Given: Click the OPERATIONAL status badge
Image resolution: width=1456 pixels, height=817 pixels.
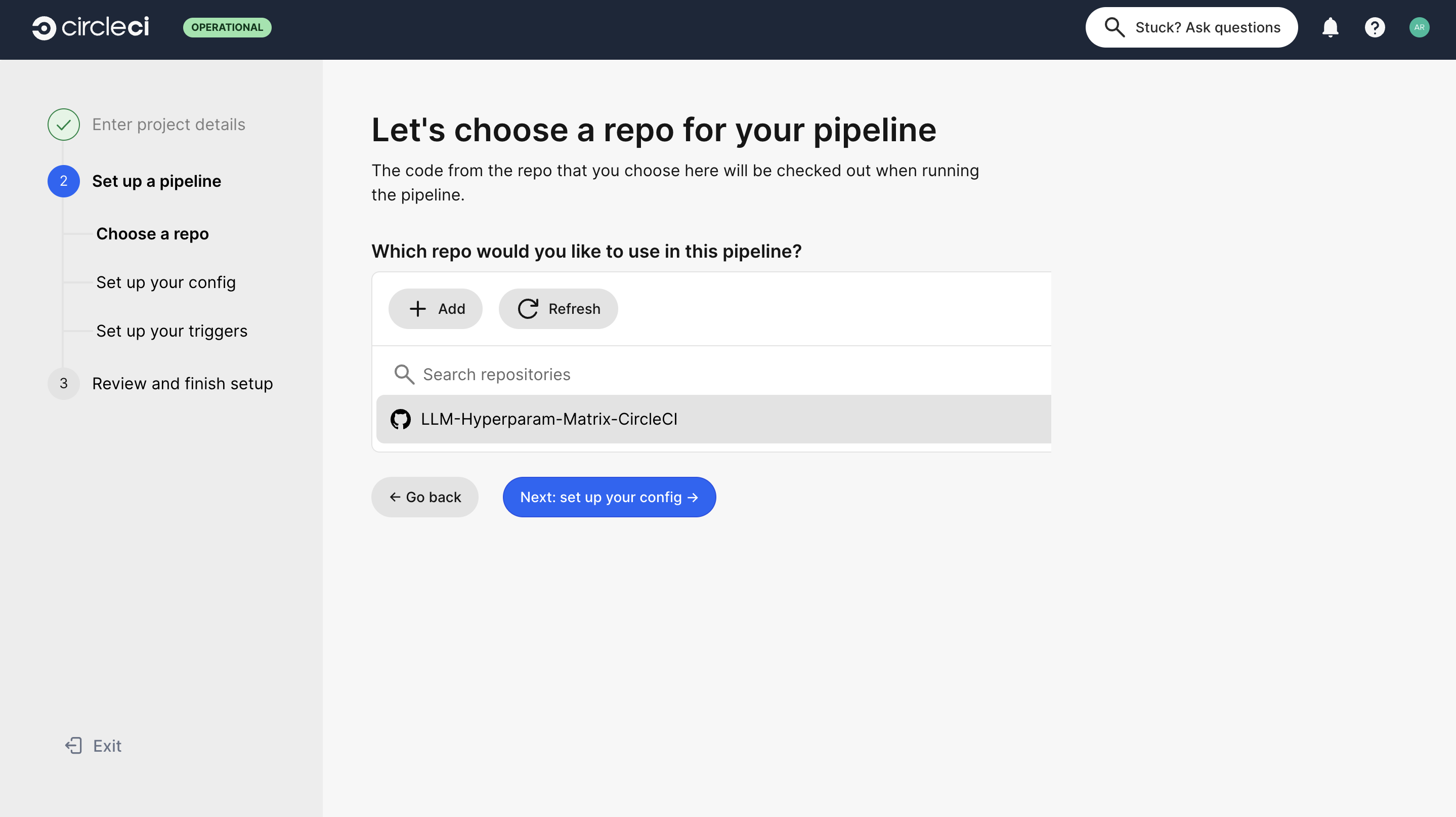Looking at the screenshot, I should (227, 26).
